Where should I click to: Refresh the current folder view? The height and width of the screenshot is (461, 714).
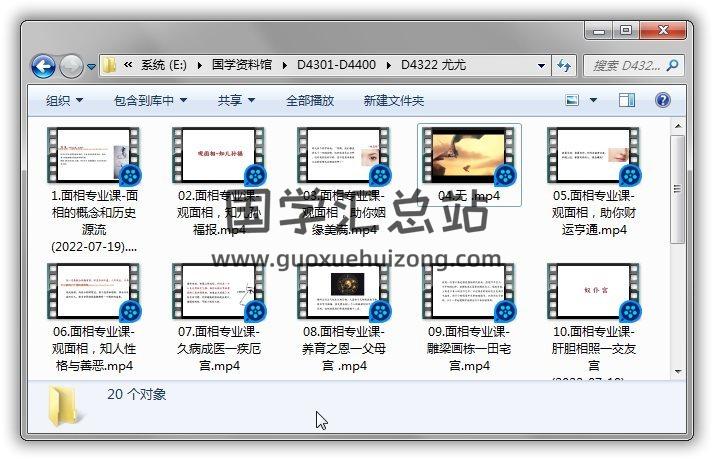563,66
